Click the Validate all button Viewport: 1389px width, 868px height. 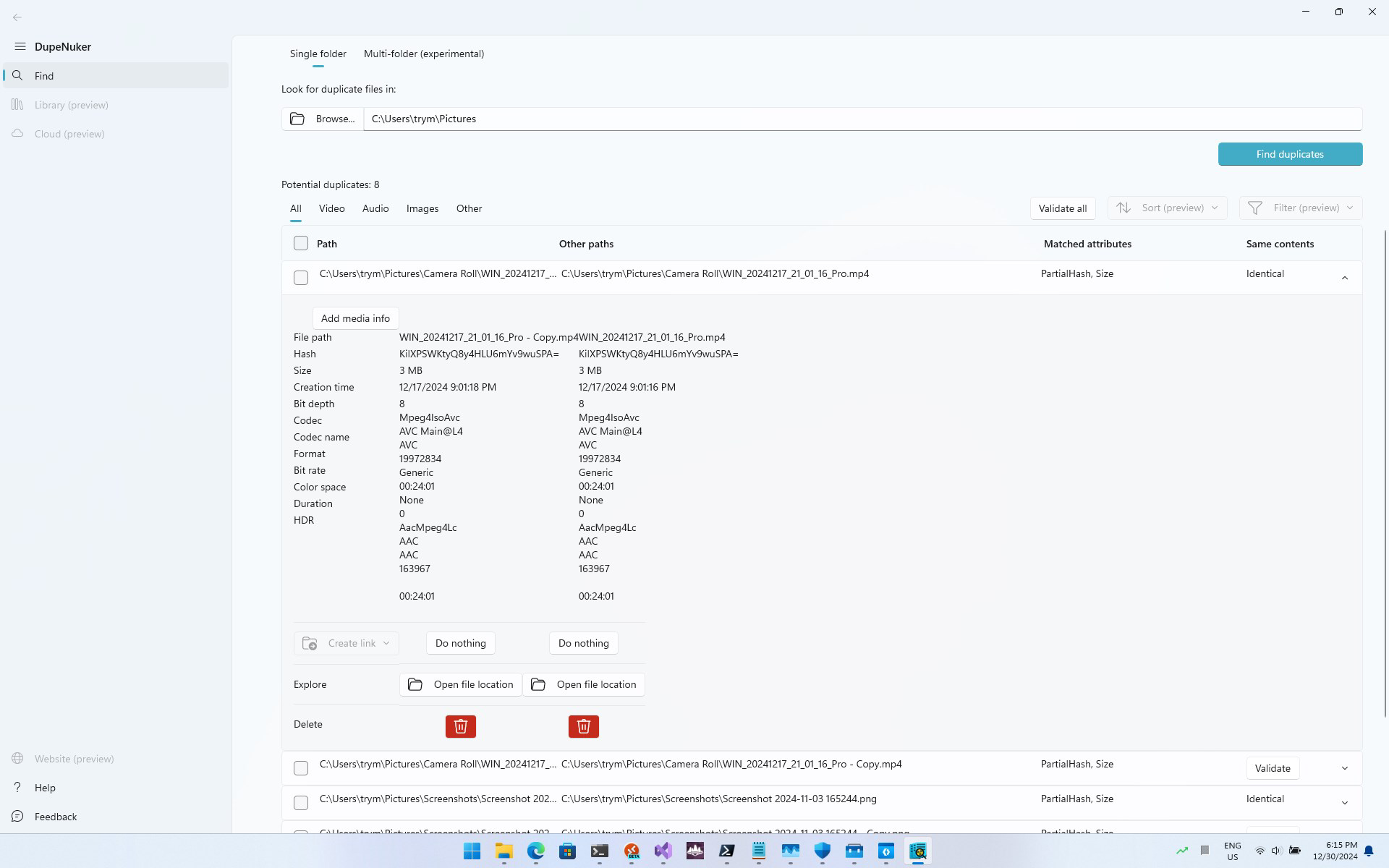pyautogui.click(x=1063, y=208)
